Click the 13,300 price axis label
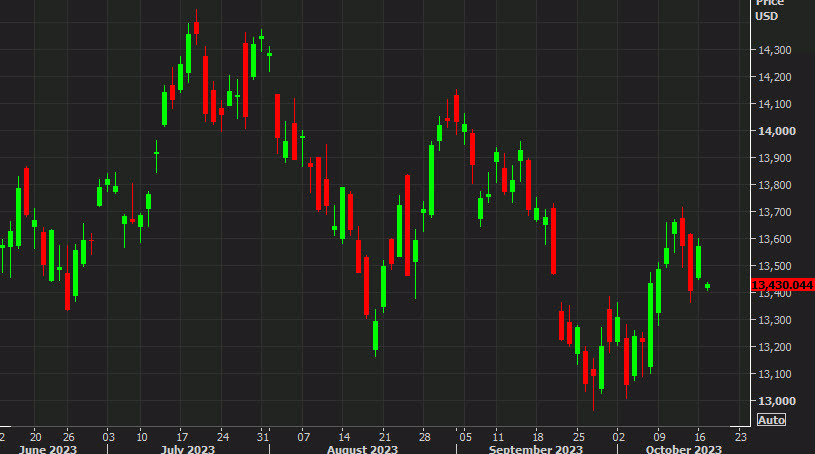This screenshot has height=454, width=815. (774, 320)
